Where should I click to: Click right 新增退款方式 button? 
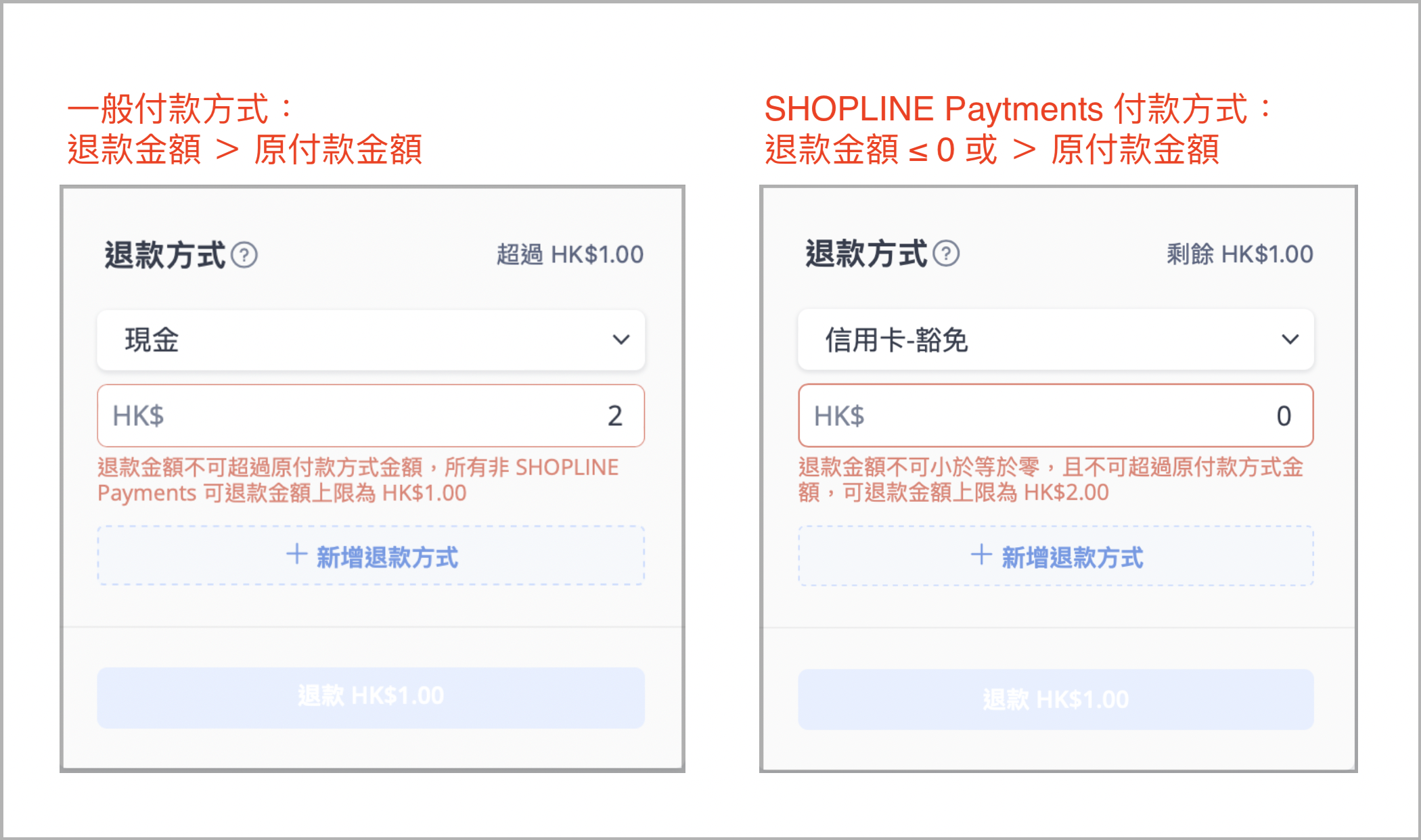click(x=1056, y=556)
